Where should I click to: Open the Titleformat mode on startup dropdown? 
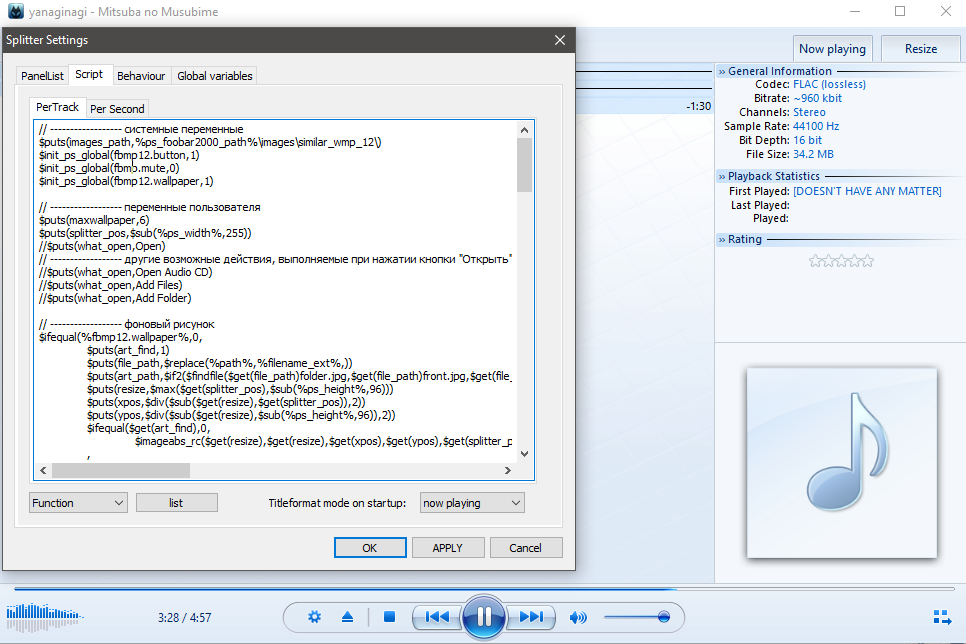(x=472, y=503)
